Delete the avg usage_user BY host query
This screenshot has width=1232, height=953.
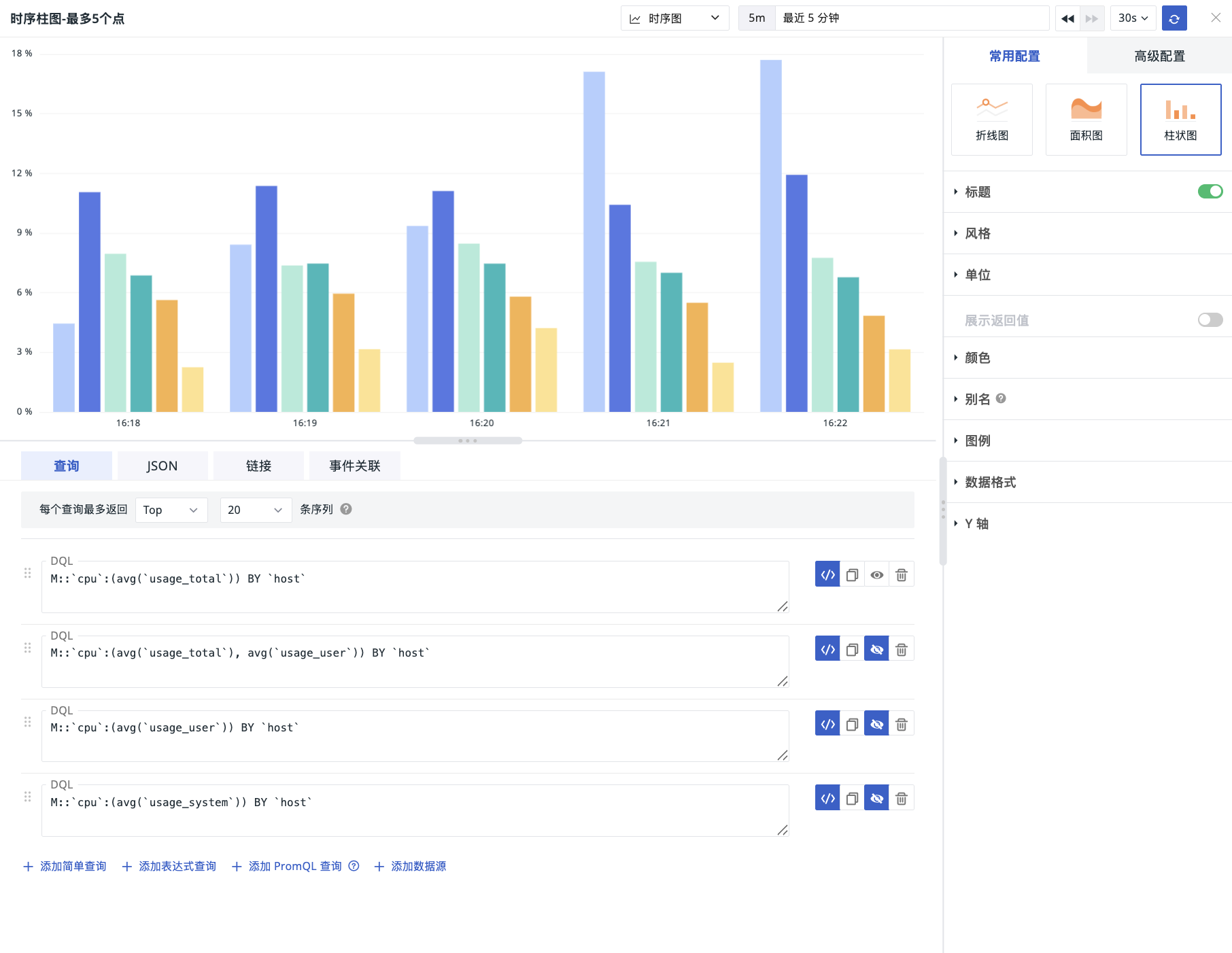point(902,725)
